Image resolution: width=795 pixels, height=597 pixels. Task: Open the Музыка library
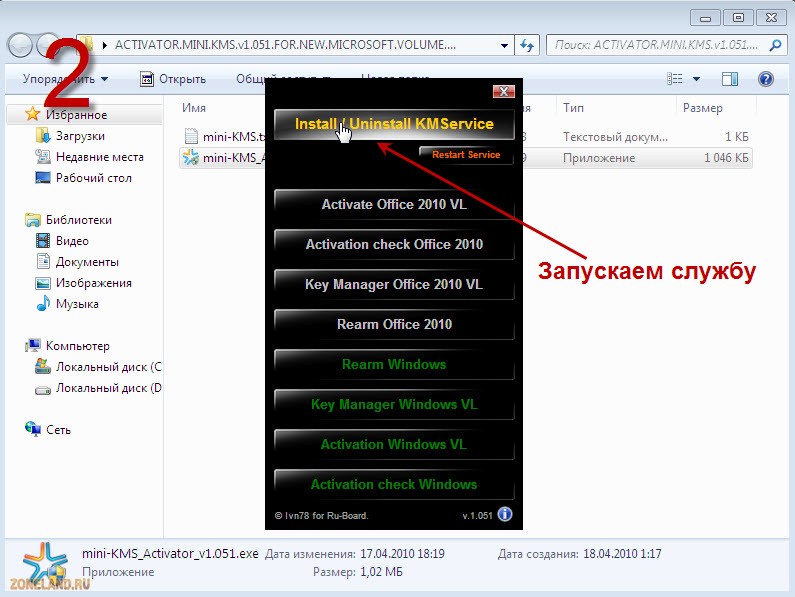pos(77,304)
